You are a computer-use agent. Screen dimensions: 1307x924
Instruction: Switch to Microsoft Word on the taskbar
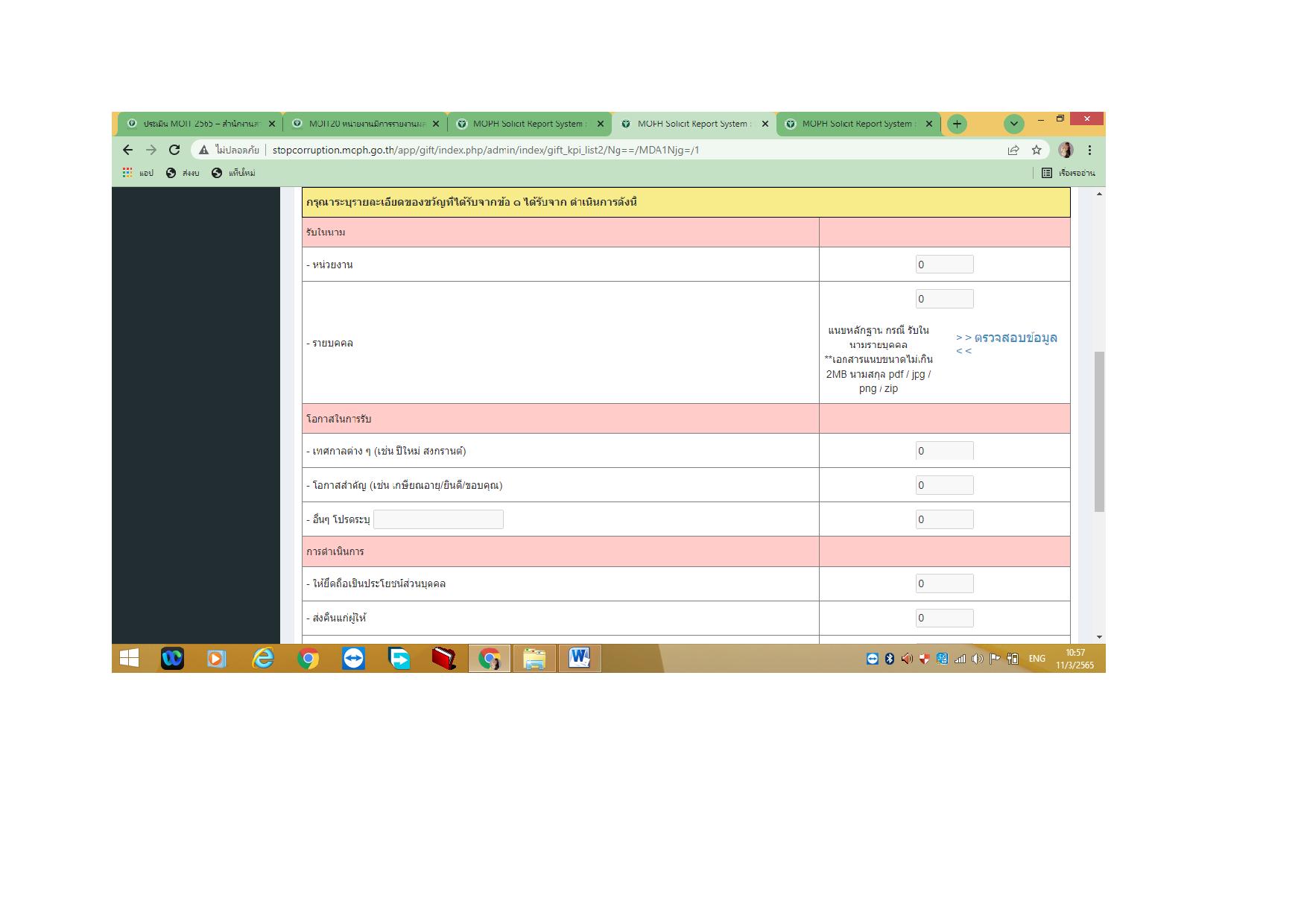pyautogui.click(x=580, y=658)
